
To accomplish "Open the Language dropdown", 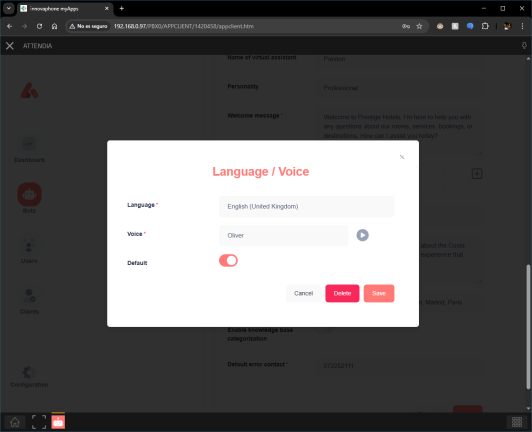I will [306, 206].
